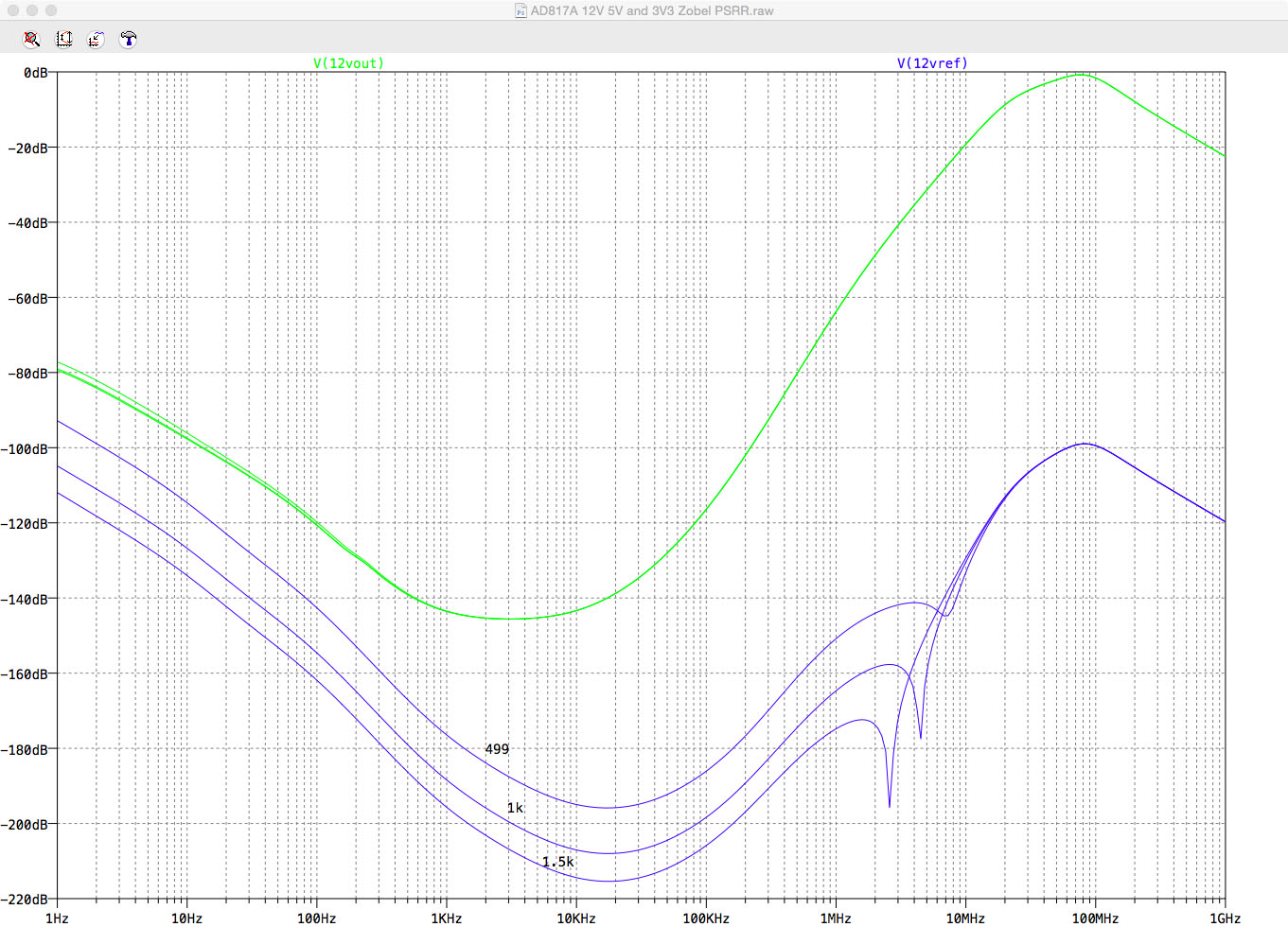
Task: Click the green V(12vout) trace label
Action: pyautogui.click(x=348, y=63)
